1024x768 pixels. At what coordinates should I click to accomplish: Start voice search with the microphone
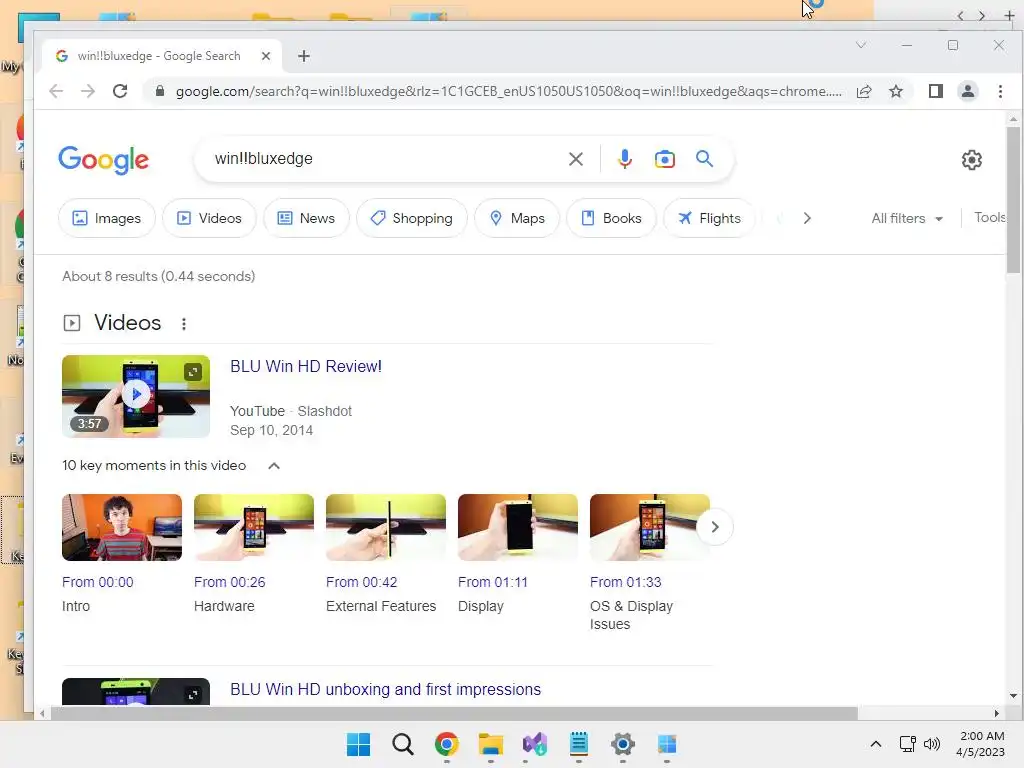pyautogui.click(x=625, y=159)
